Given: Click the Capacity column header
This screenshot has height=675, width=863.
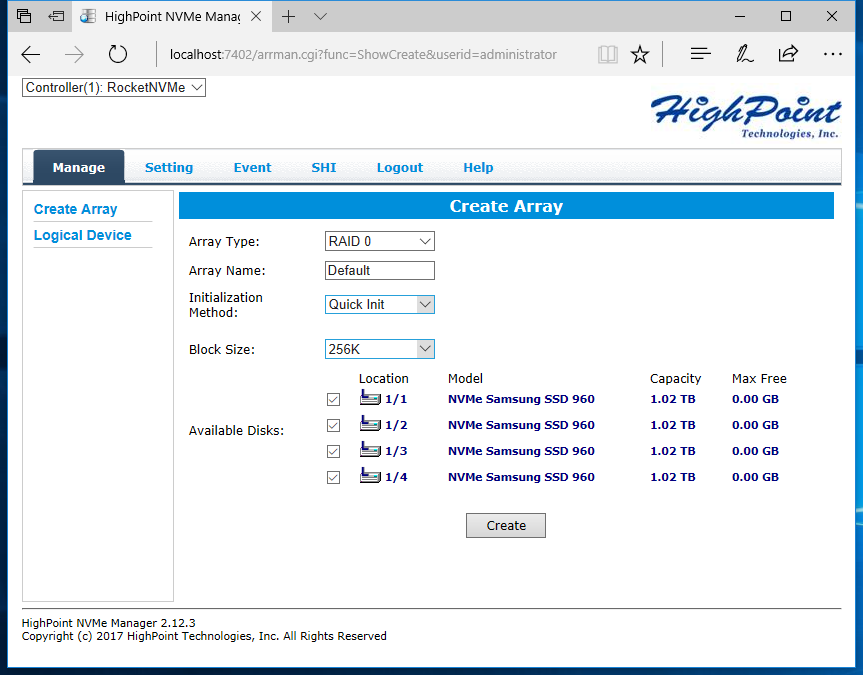Looking at the screenshot, I should [x=675, y=379].
